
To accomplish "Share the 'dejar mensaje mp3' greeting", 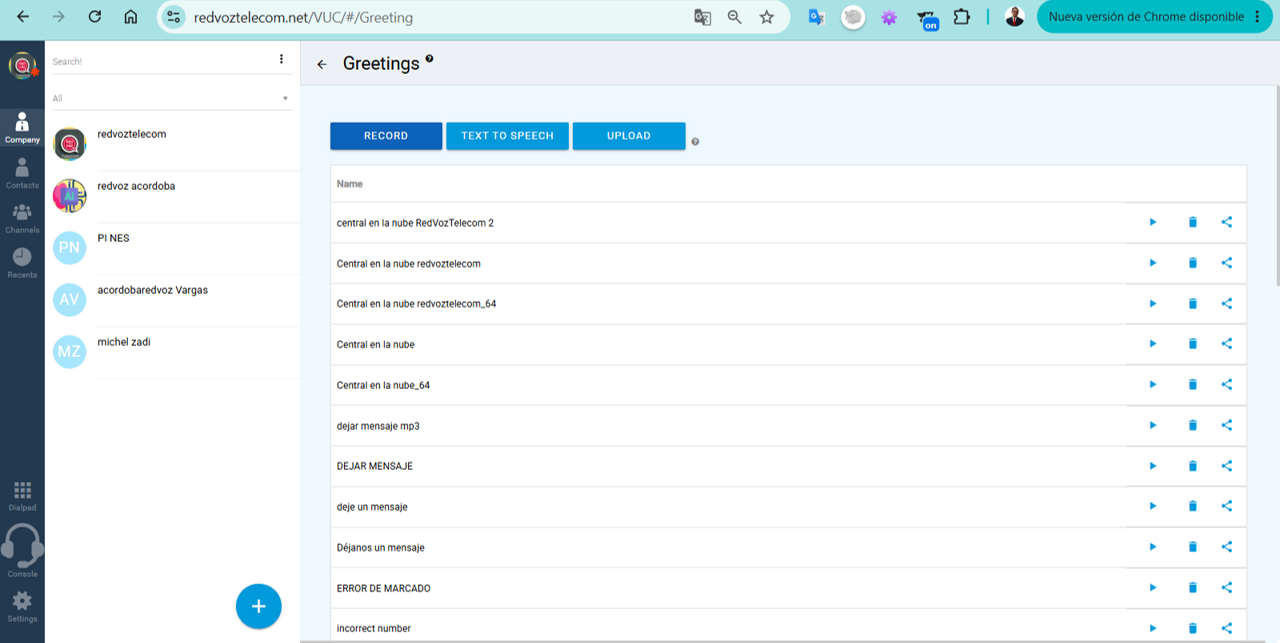I will coord(1227,425).
